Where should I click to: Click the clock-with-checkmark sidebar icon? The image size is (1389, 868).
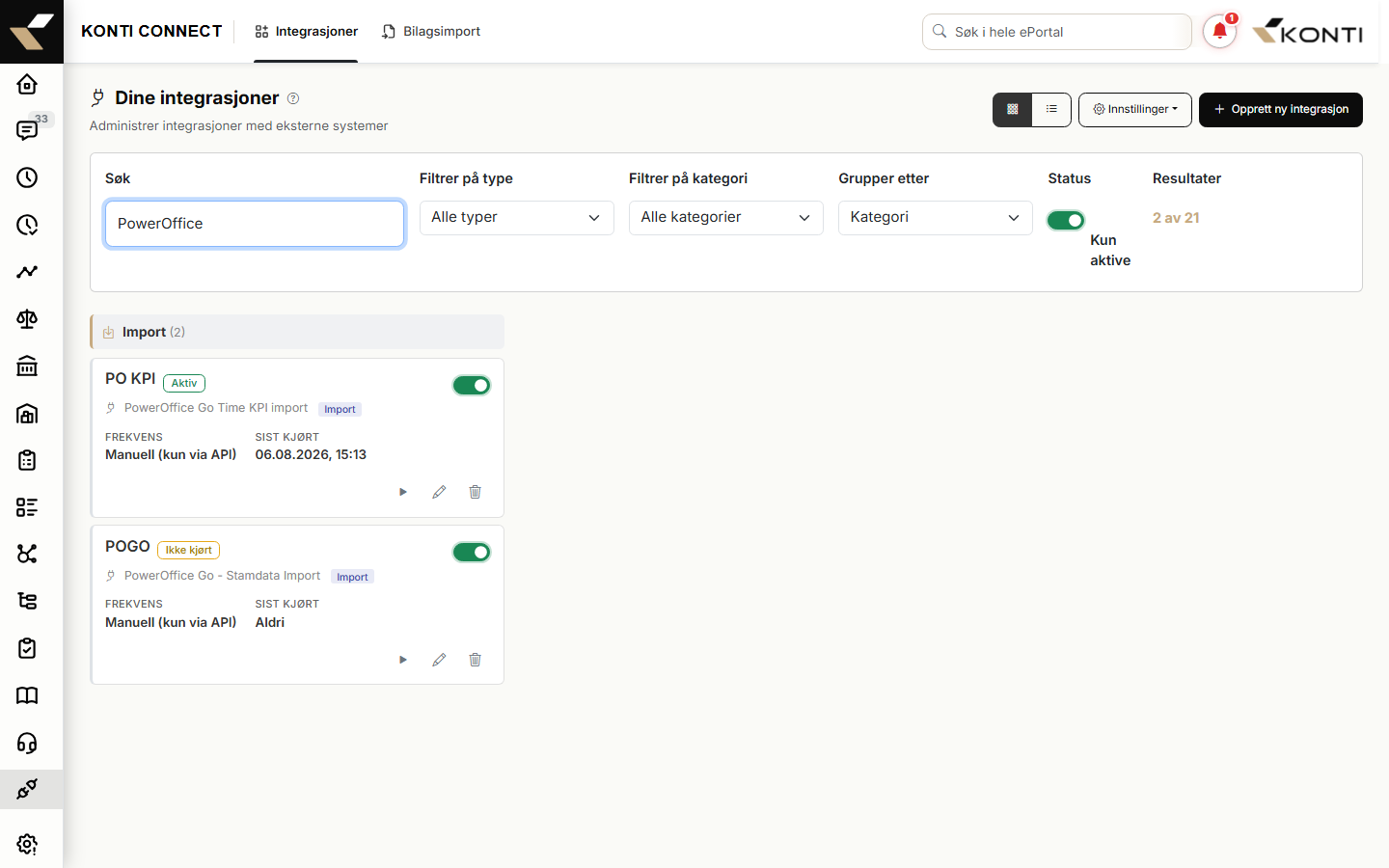pos(27,225)
